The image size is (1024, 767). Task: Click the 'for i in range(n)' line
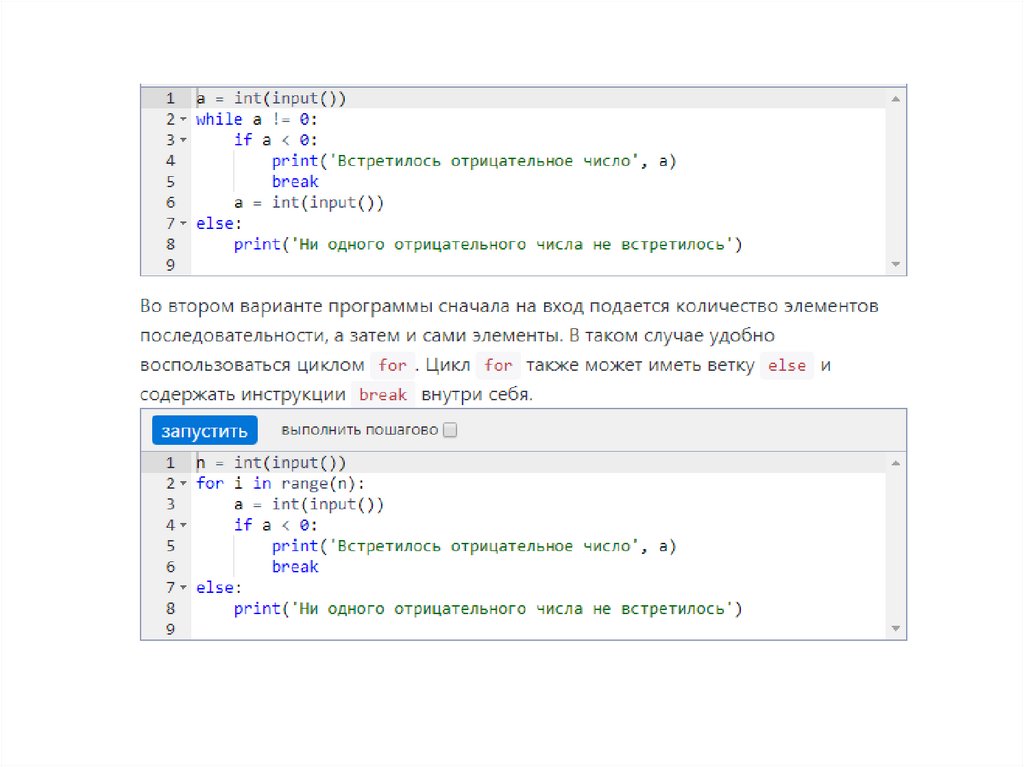coord(281,484)
